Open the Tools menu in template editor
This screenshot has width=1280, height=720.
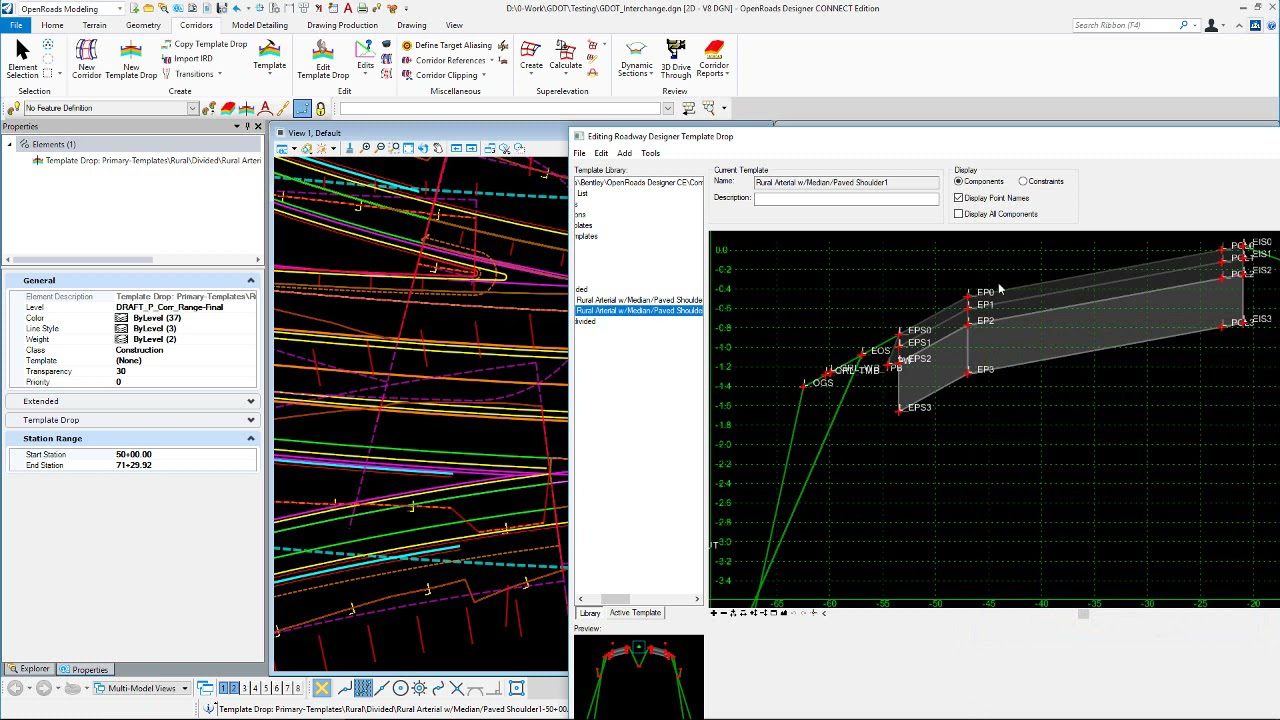pos(650,153)
